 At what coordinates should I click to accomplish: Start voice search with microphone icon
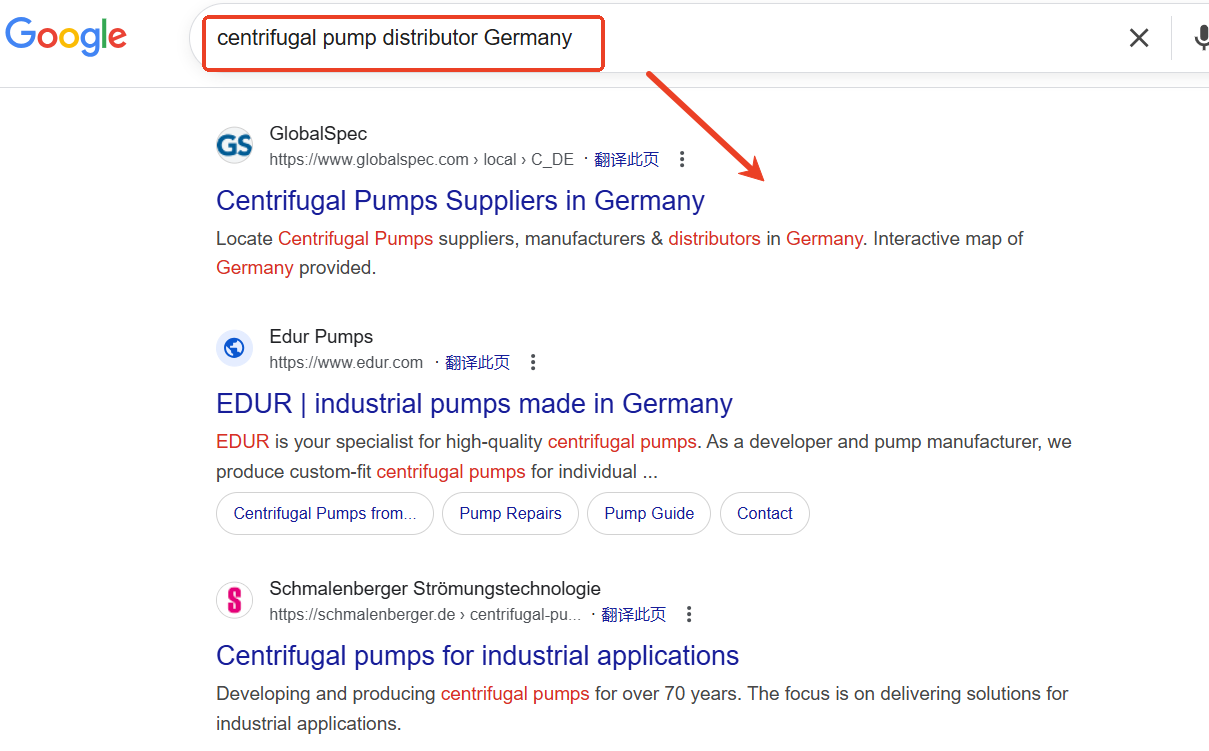(1200, 38)
